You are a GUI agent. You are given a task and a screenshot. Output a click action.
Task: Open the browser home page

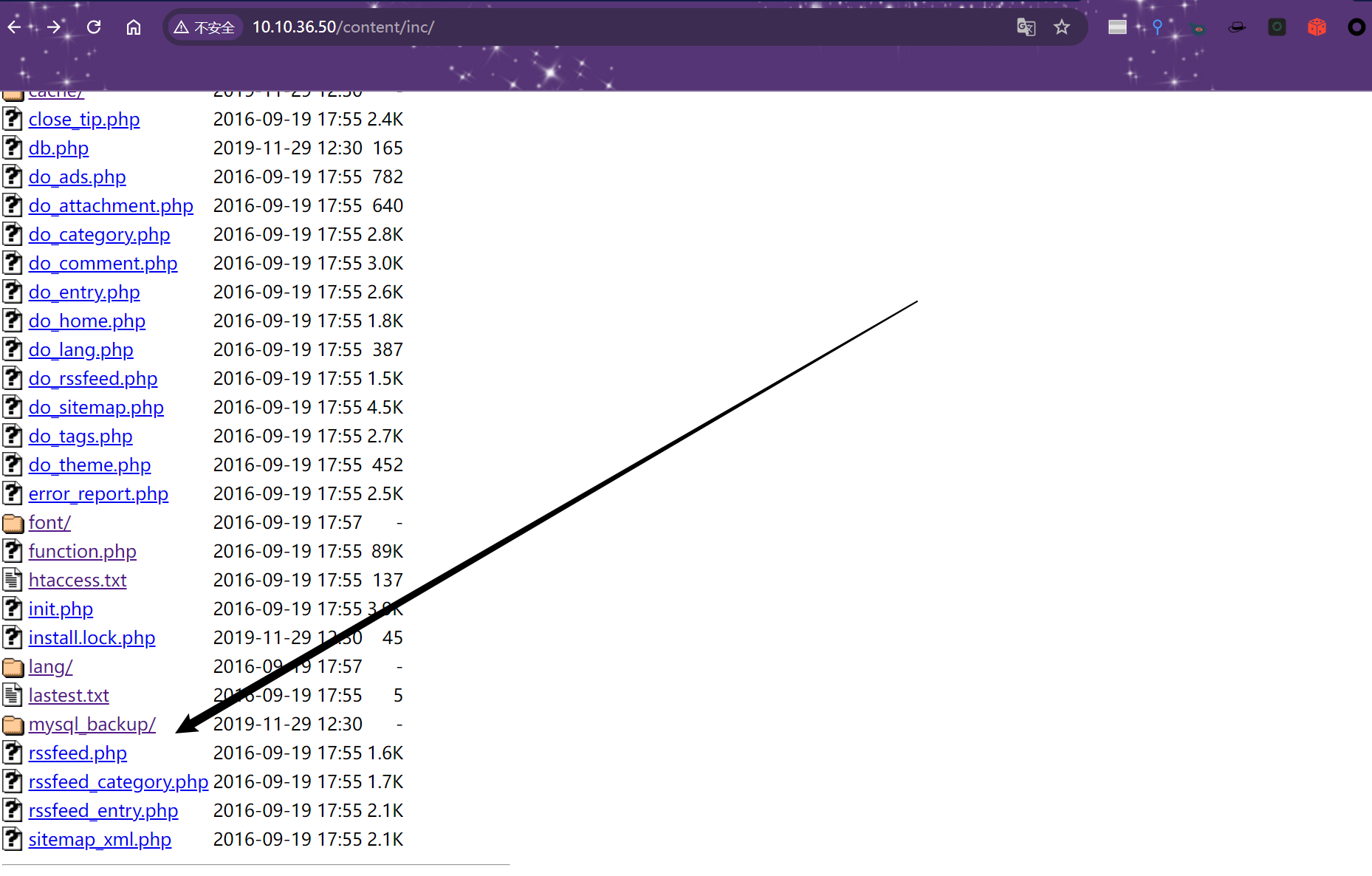(134, 27)
